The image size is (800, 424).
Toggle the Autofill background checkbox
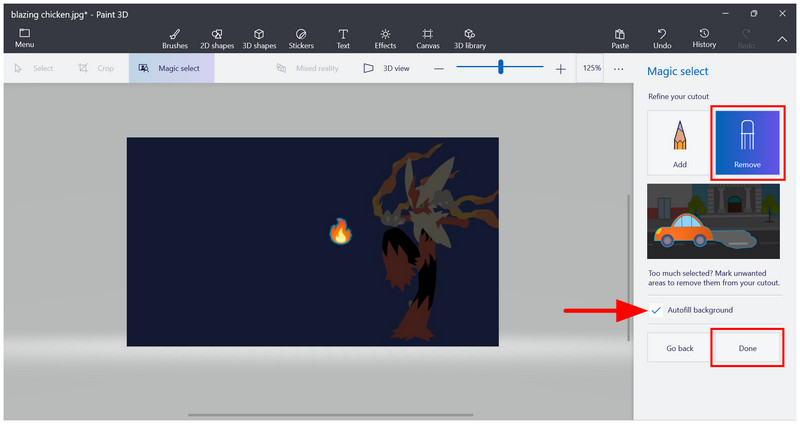coord(656,310)
